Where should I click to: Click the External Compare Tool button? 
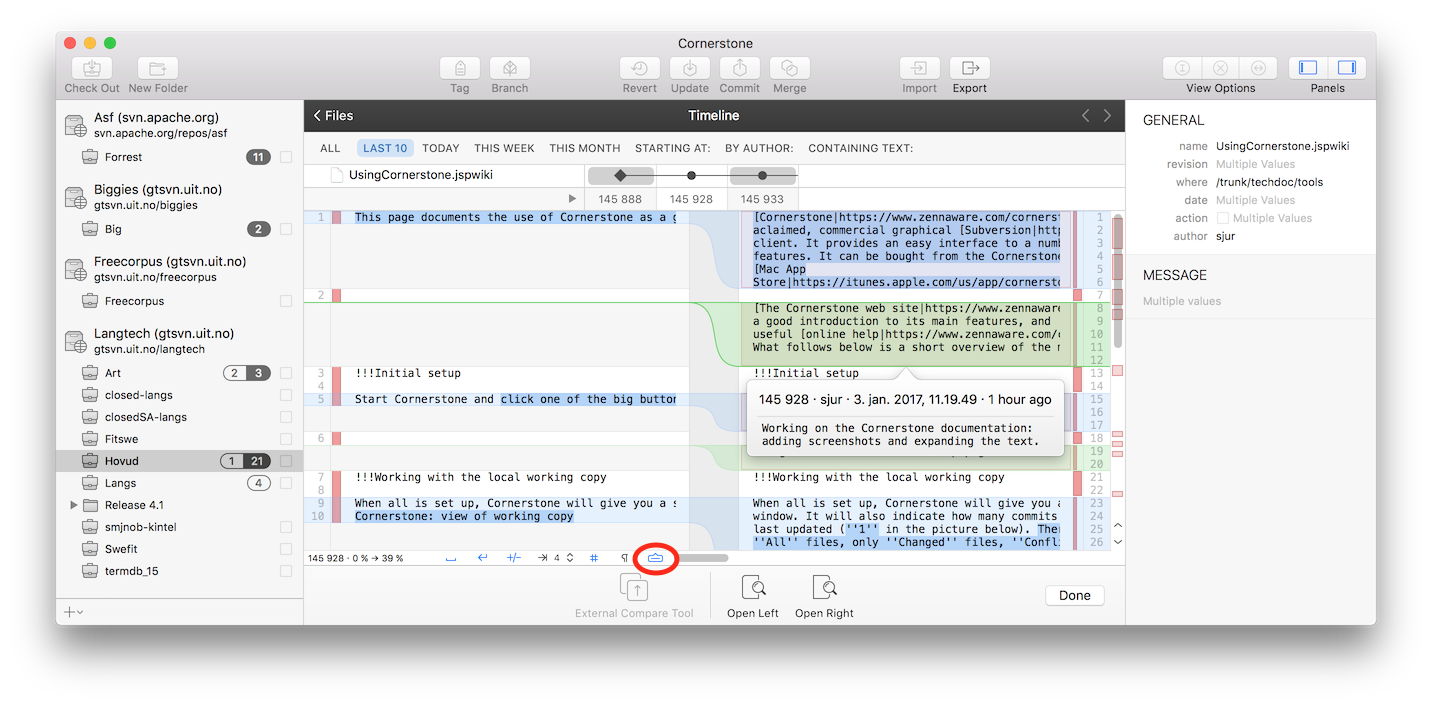click(x=634, y=596)
